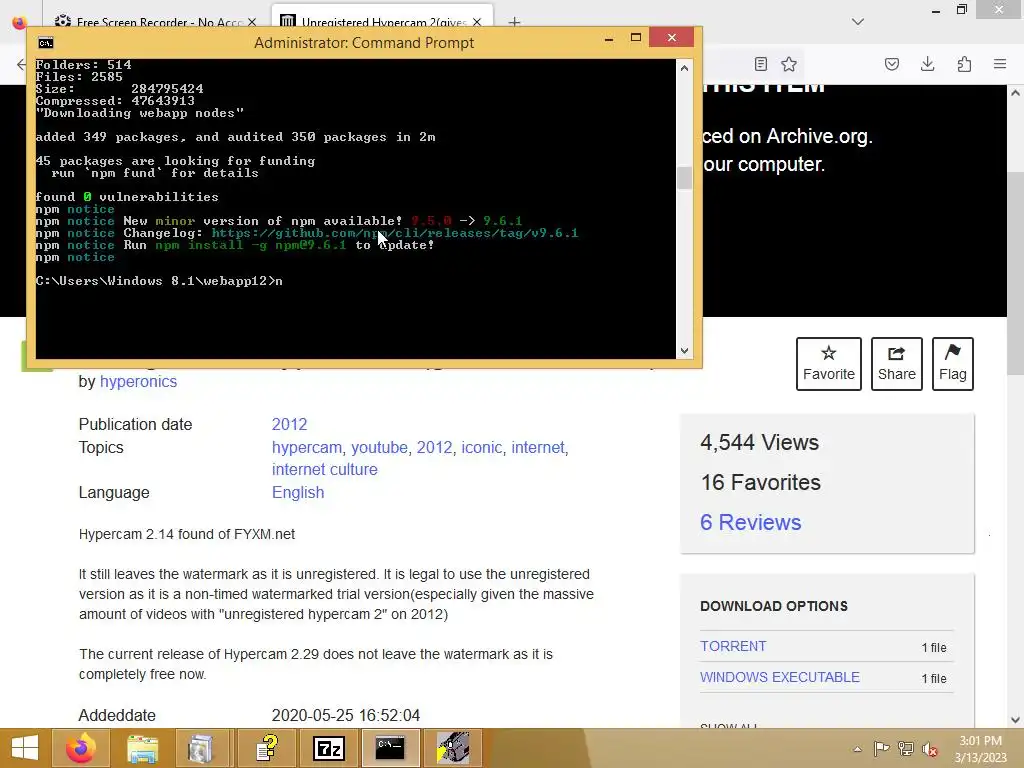Open the 7-Zip taskbar icon
1024x768 pixels.
pos(328,748)
